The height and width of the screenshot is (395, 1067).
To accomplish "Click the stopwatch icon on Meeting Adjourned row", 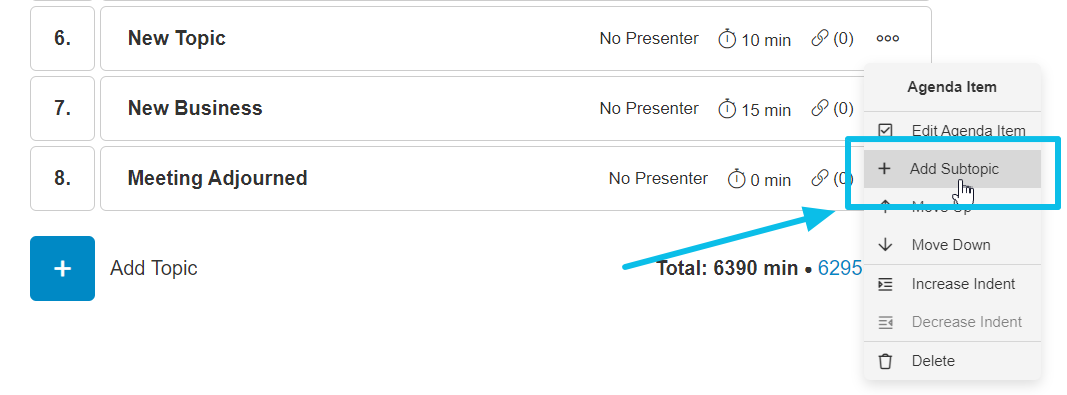I will coord(737,179).
